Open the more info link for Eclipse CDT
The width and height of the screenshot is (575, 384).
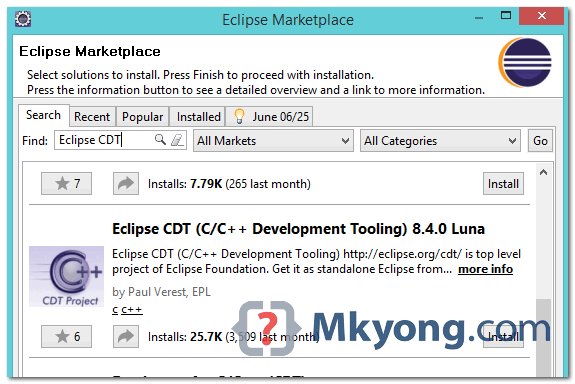tap(486, 269)
